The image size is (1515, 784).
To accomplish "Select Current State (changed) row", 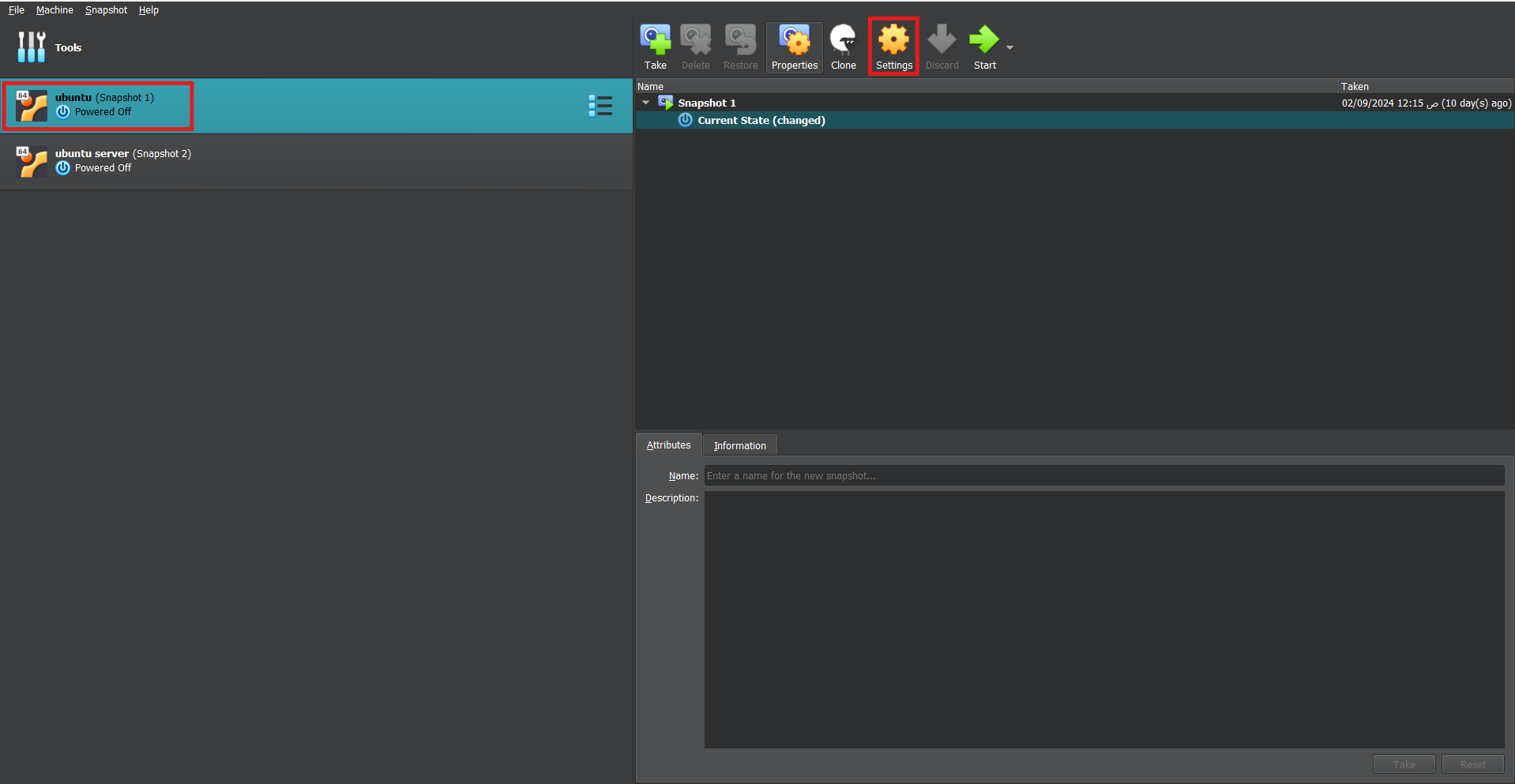I will click(x=1075, y=120).
